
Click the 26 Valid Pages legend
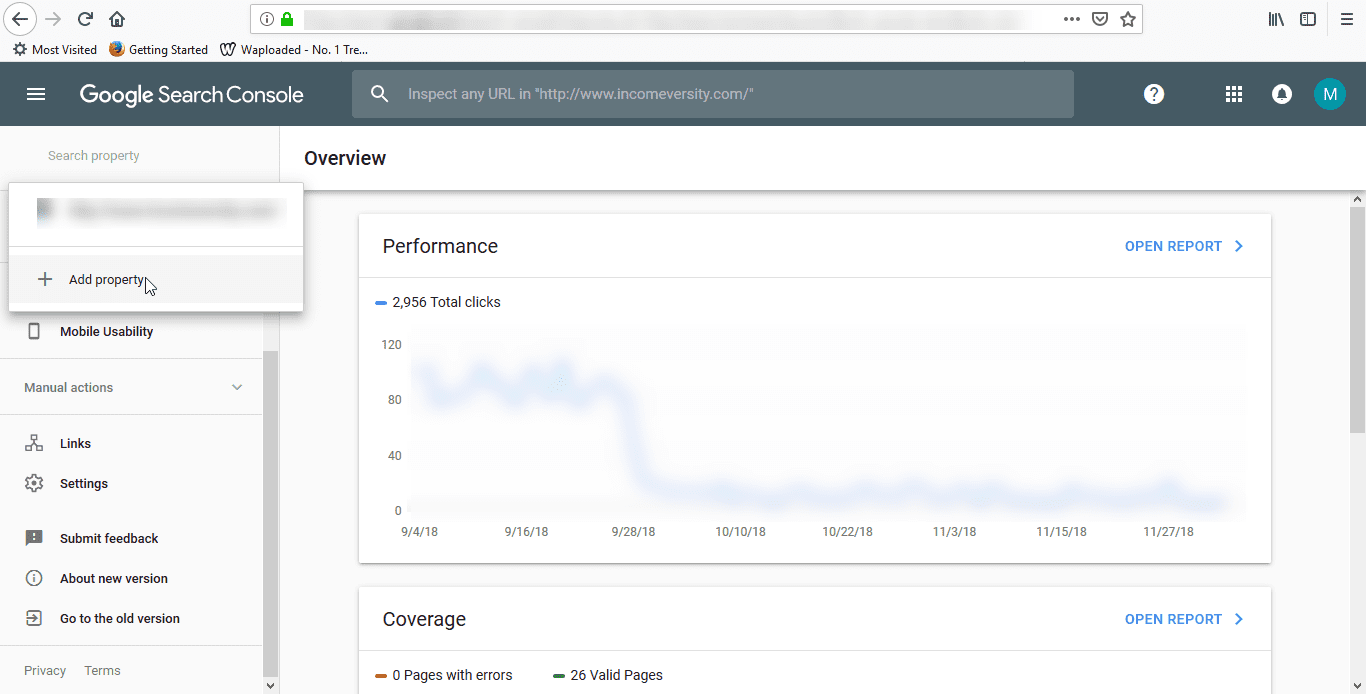(x=608, y=675)
